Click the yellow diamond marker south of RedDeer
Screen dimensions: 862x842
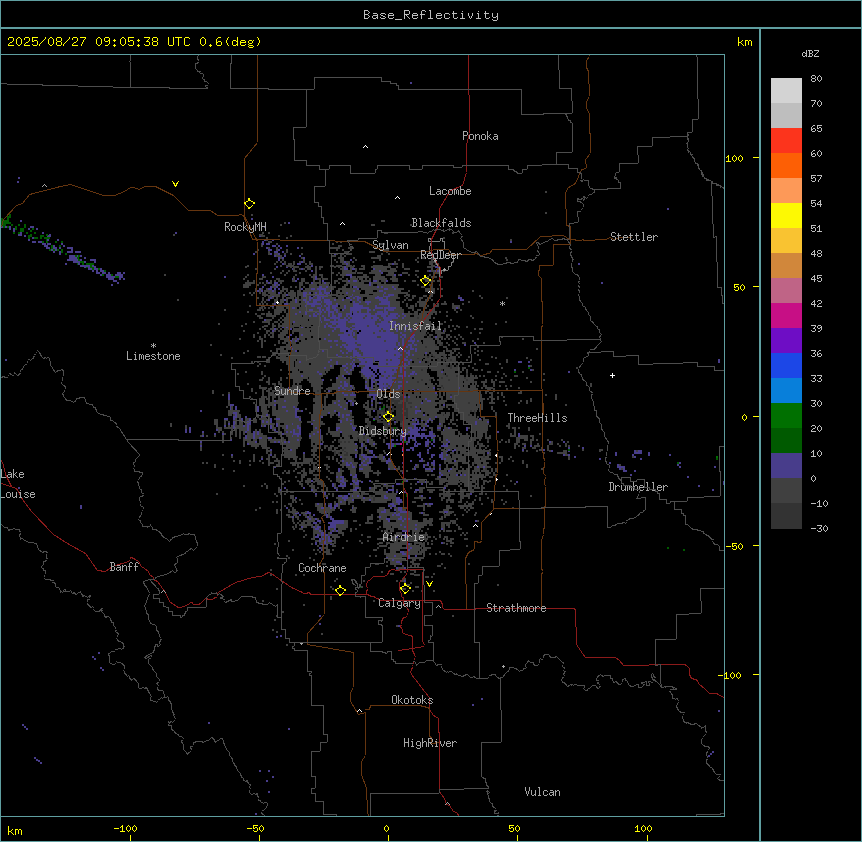[426, 281]
